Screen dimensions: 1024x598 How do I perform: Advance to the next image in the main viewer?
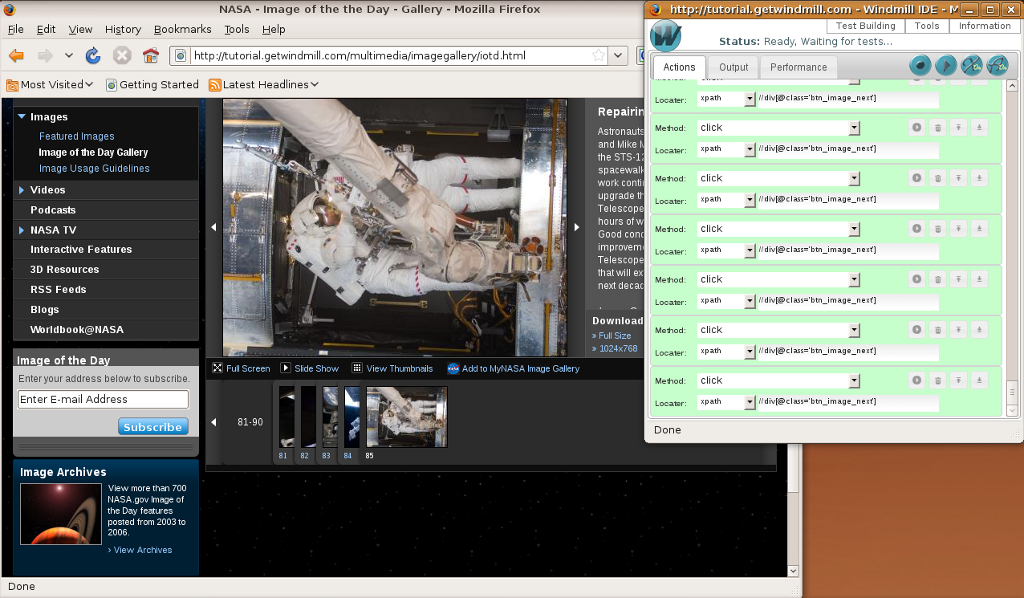577,227
